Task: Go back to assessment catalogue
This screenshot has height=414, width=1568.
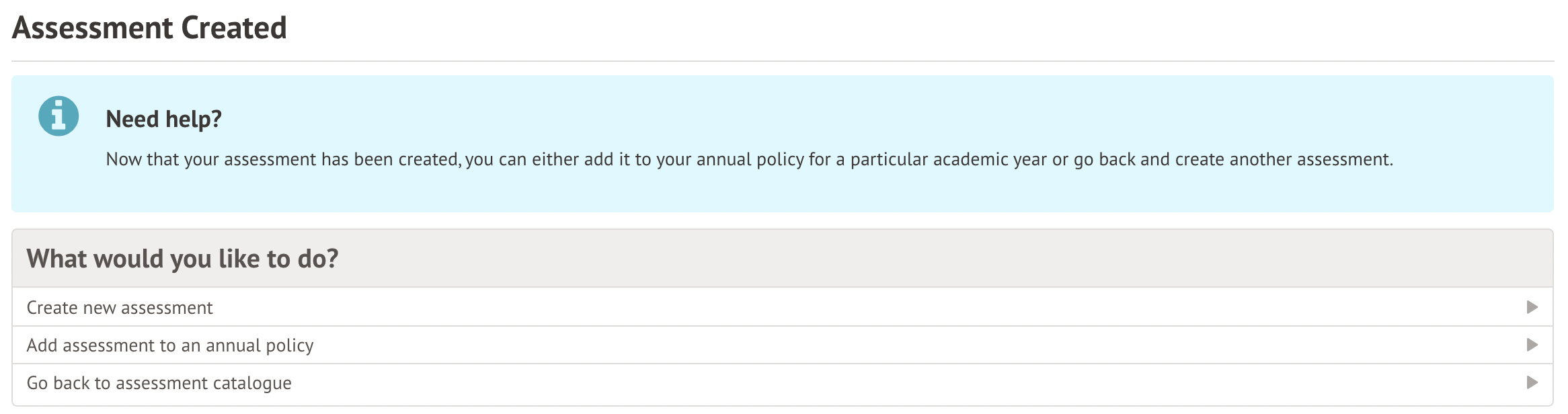Action: click(159, 383)
